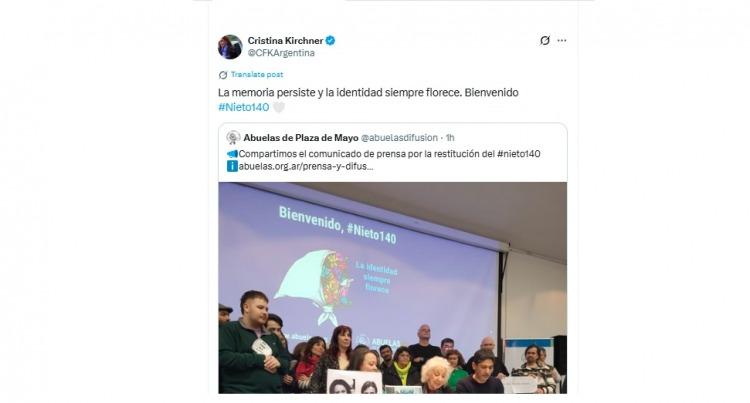This screenshot has width=750, height=403.
Task: Open the @CFKArgentina handle
Action: click(281, 53)
